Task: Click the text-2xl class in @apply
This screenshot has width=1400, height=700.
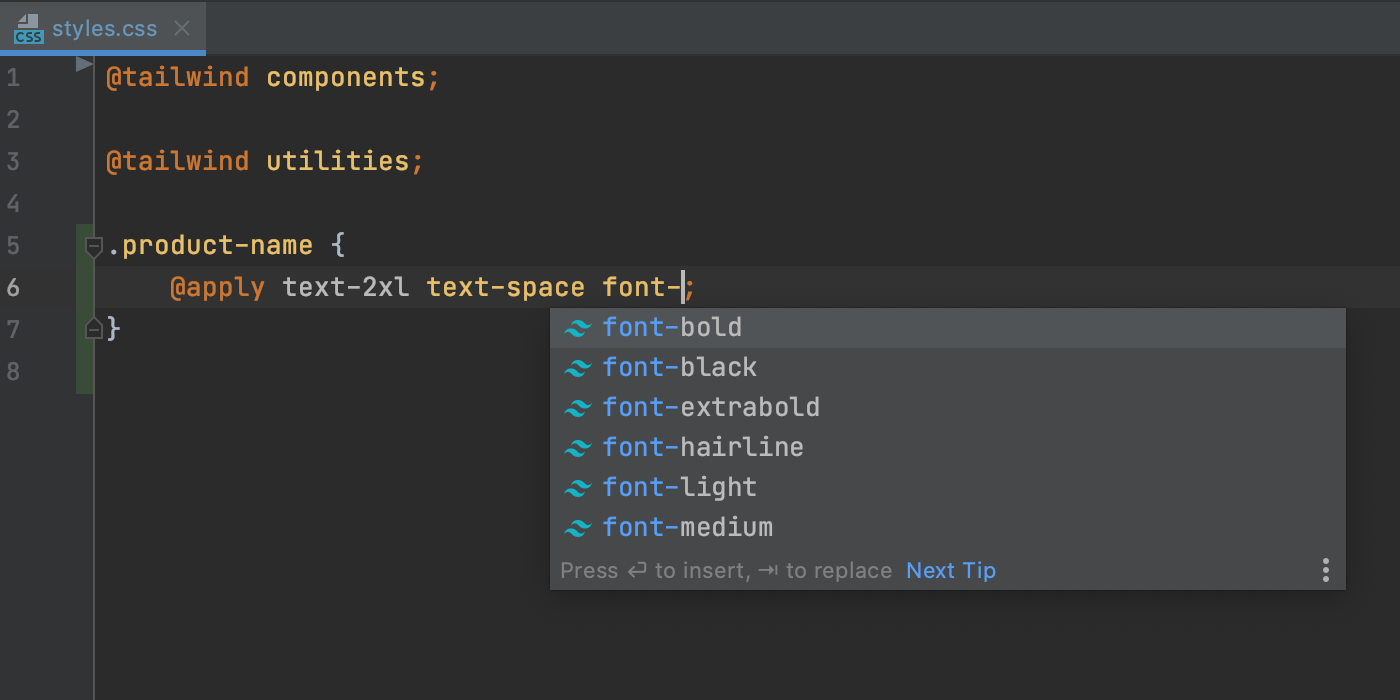Action: coord(346,288)
